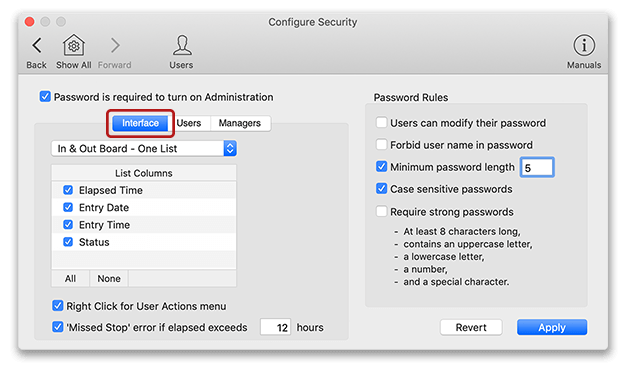Enable Require strong passwords
The height and width of the screenshot is (366, 625).
point(381,211)
